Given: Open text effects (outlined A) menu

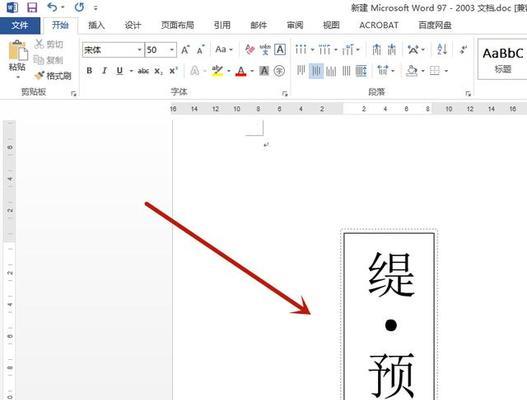Looking at the screenshot, I should coord(195,71).
